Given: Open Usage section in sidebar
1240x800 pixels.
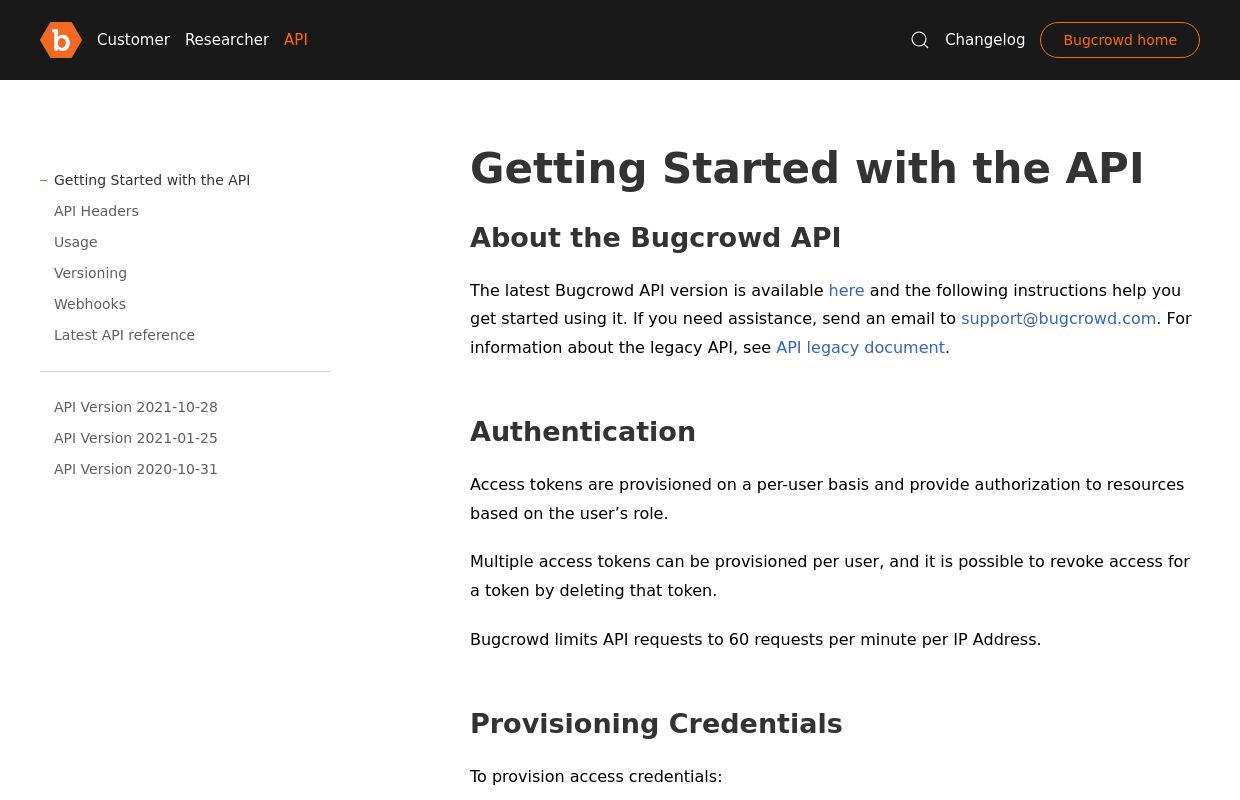Looking at the screenshot, I should point(76,242).
